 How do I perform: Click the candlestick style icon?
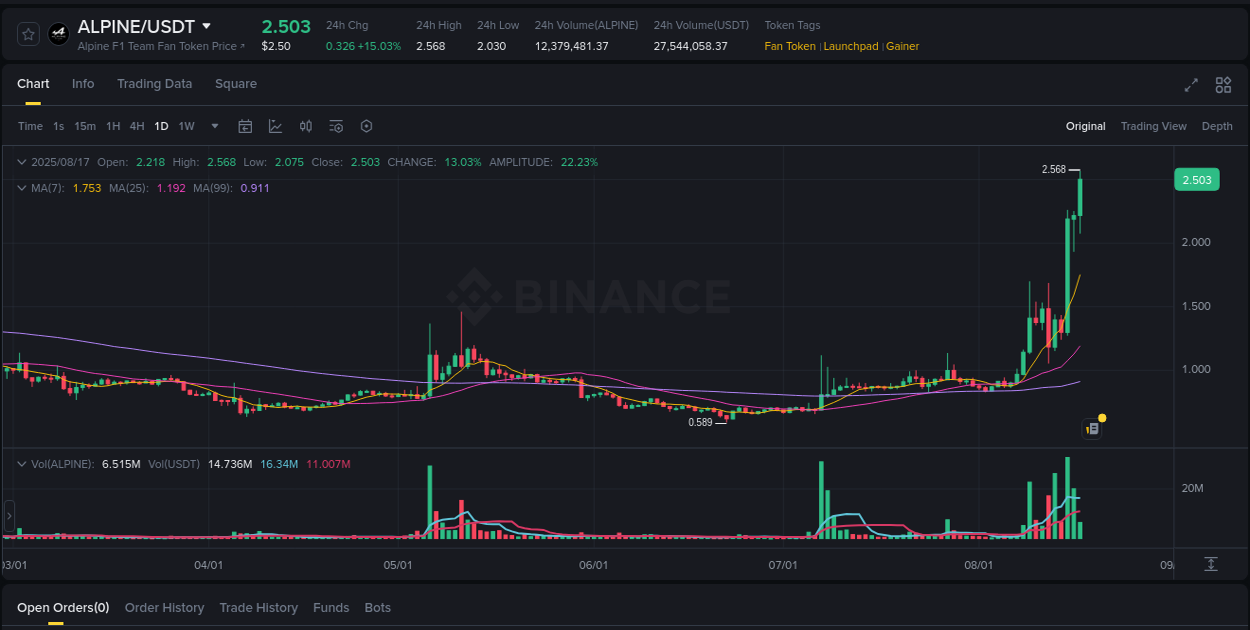tap(306, 126)
